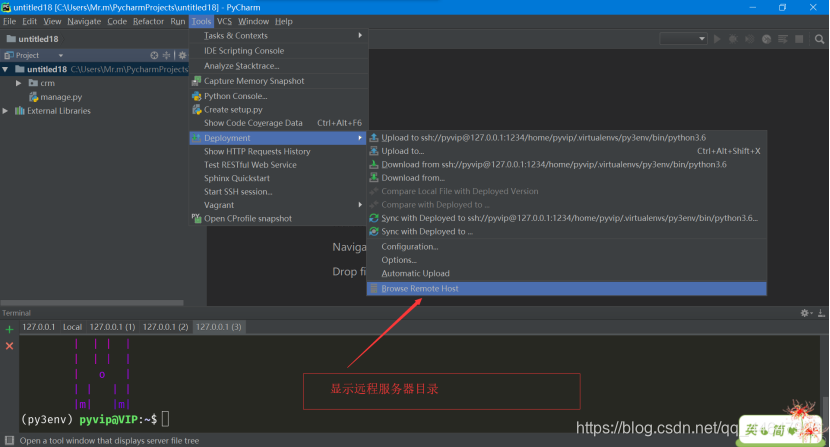The width and height of the screenshot is (830, 447).
Task: Hide the Terminal panel with download-arrow icon
Action: pos(821,313)
